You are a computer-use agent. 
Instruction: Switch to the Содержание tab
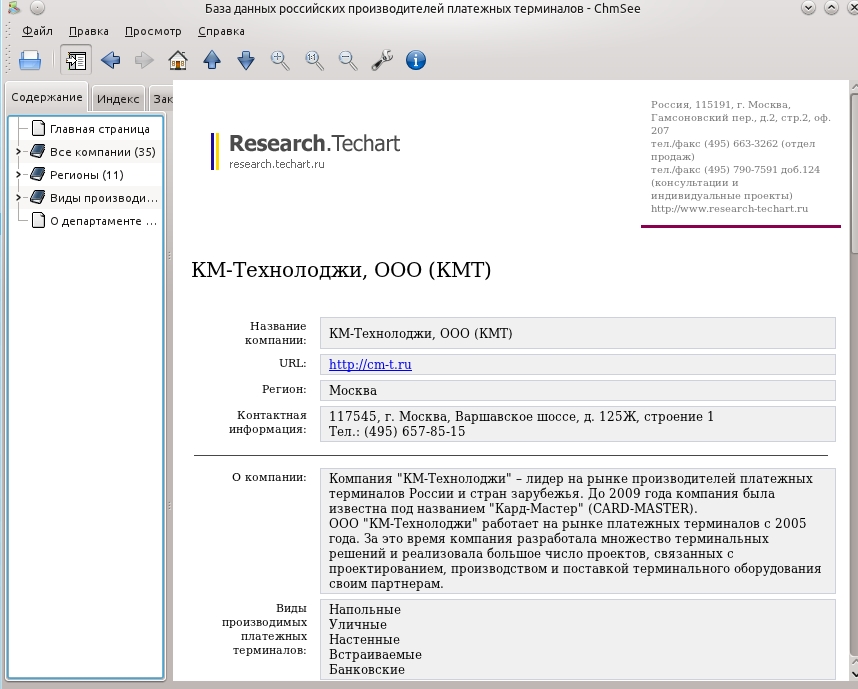pyautogui.click(x=47, y=97)
